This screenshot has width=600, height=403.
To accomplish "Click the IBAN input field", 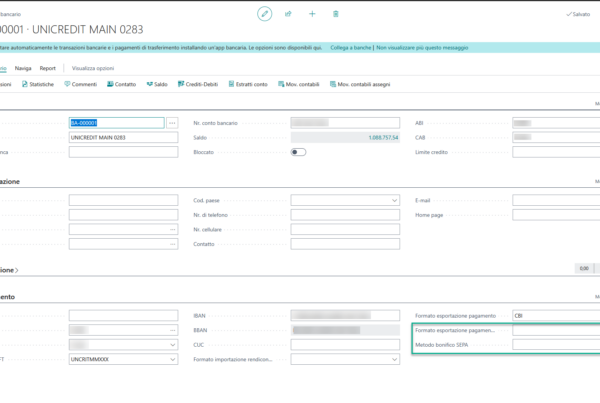I will click(345, 316).
